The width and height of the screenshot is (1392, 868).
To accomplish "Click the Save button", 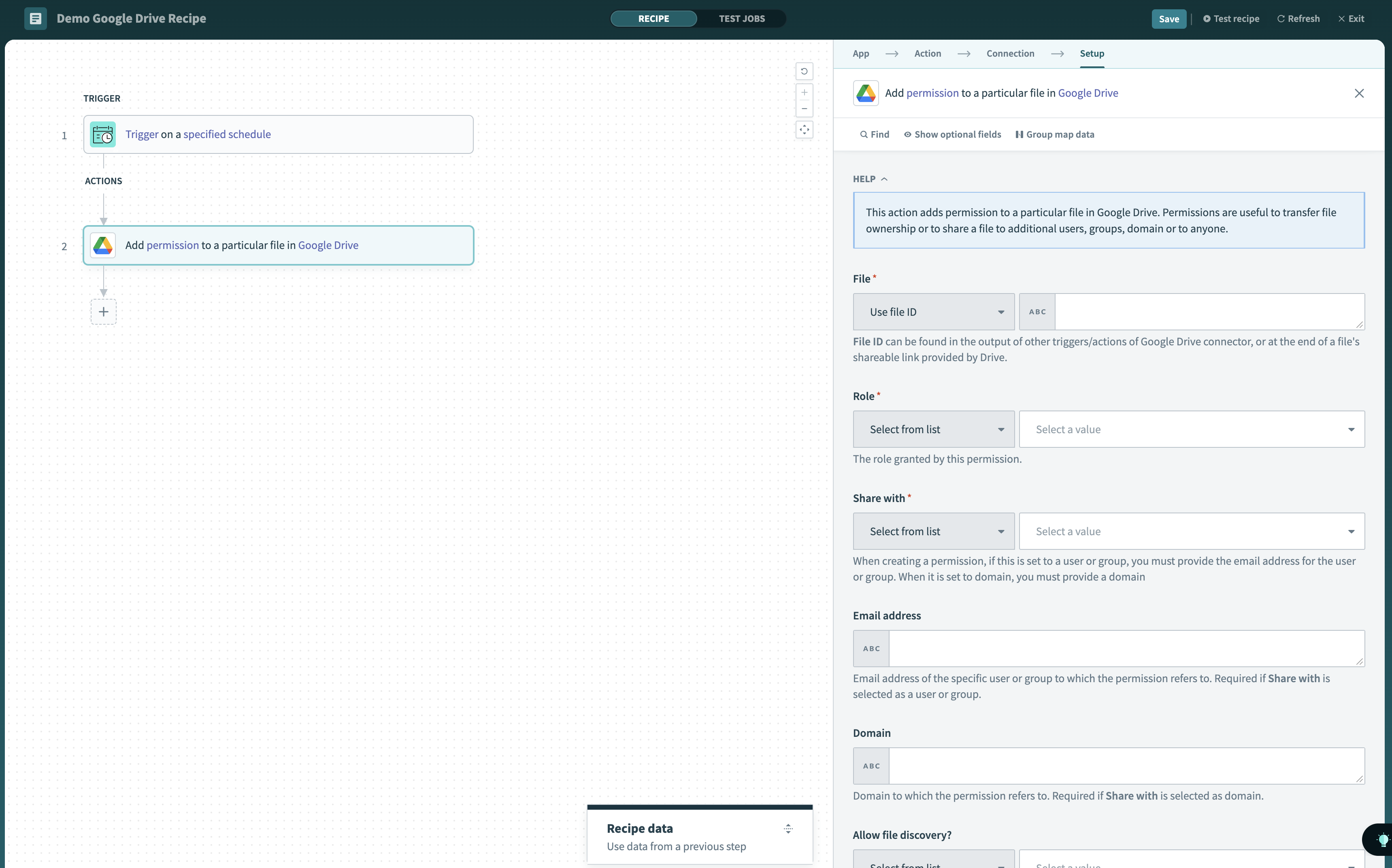I will 1168,18.
